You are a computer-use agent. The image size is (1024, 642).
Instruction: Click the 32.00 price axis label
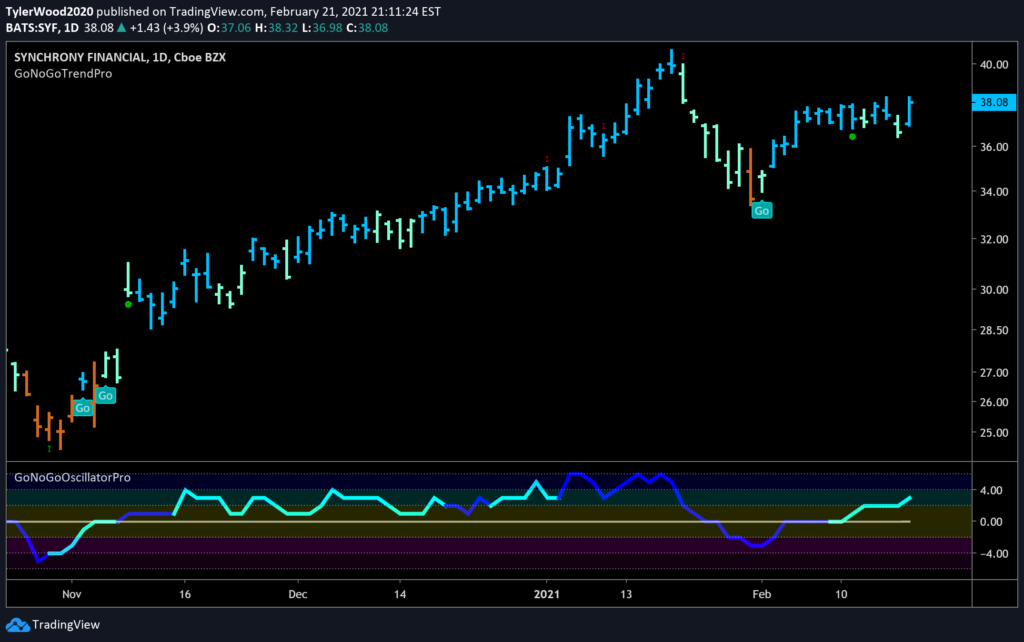993,239
